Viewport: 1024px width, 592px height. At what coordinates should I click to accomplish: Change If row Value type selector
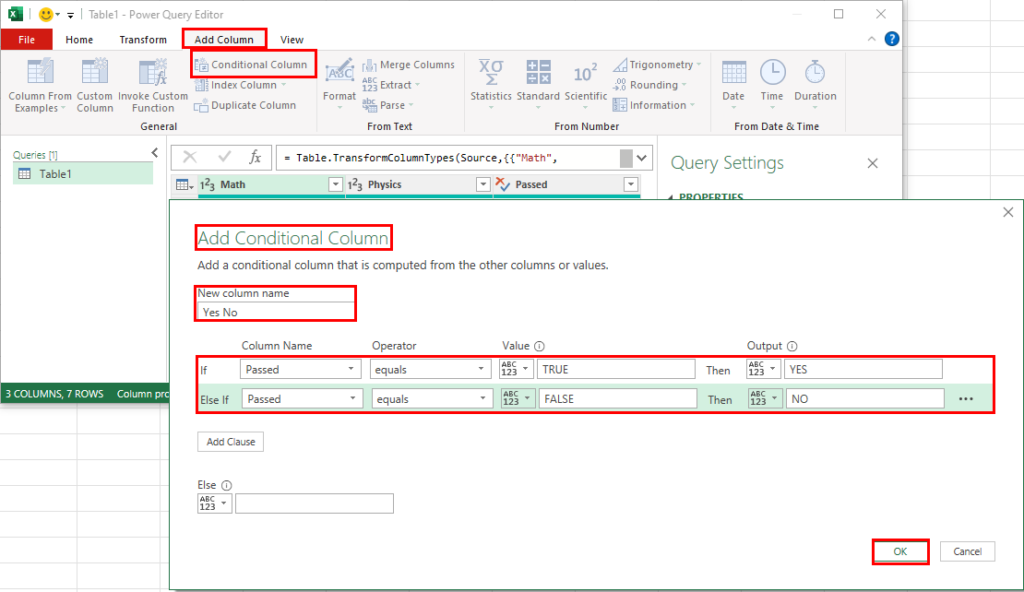(515, 370)
